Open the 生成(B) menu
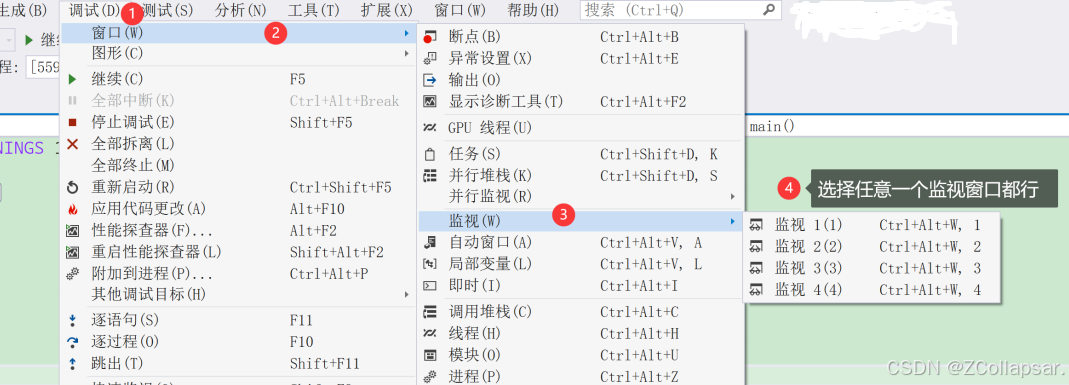 point(24,10)
